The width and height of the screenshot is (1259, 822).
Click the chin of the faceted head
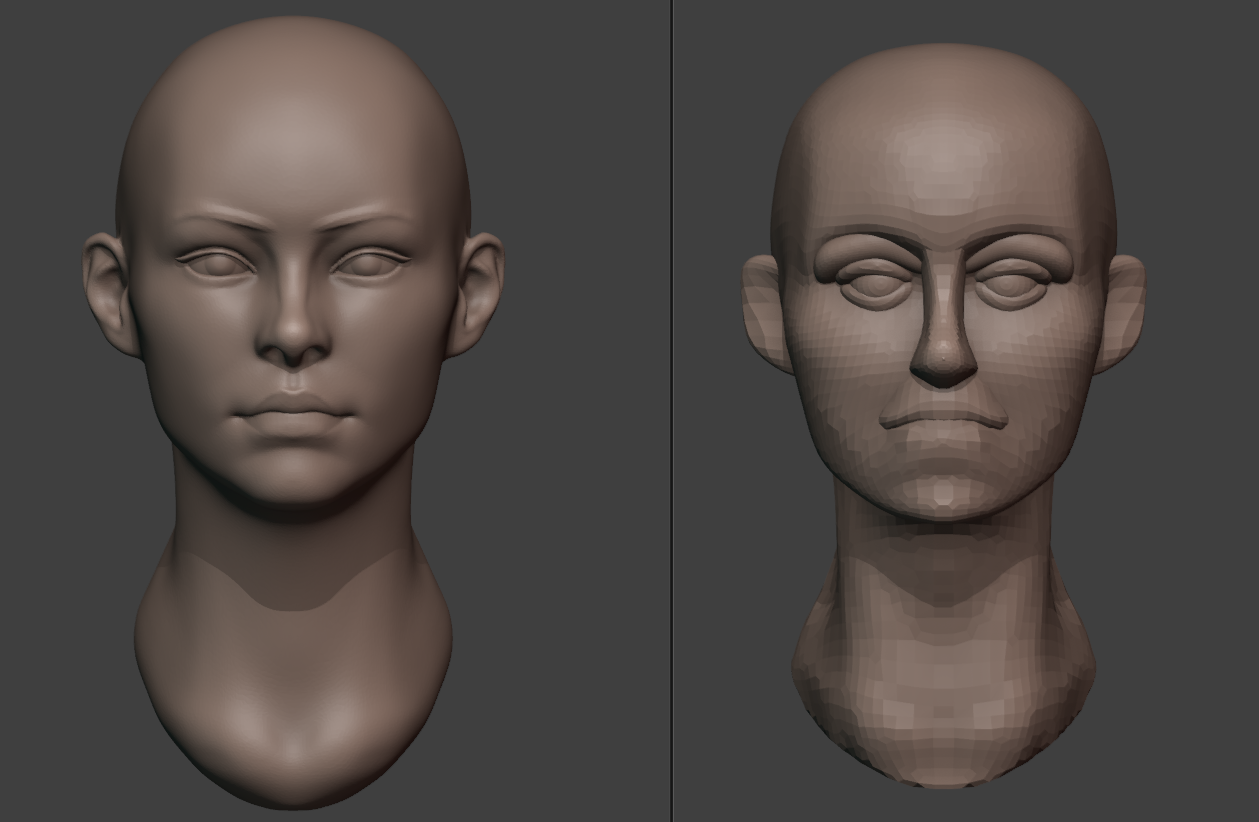coord(943,490)
